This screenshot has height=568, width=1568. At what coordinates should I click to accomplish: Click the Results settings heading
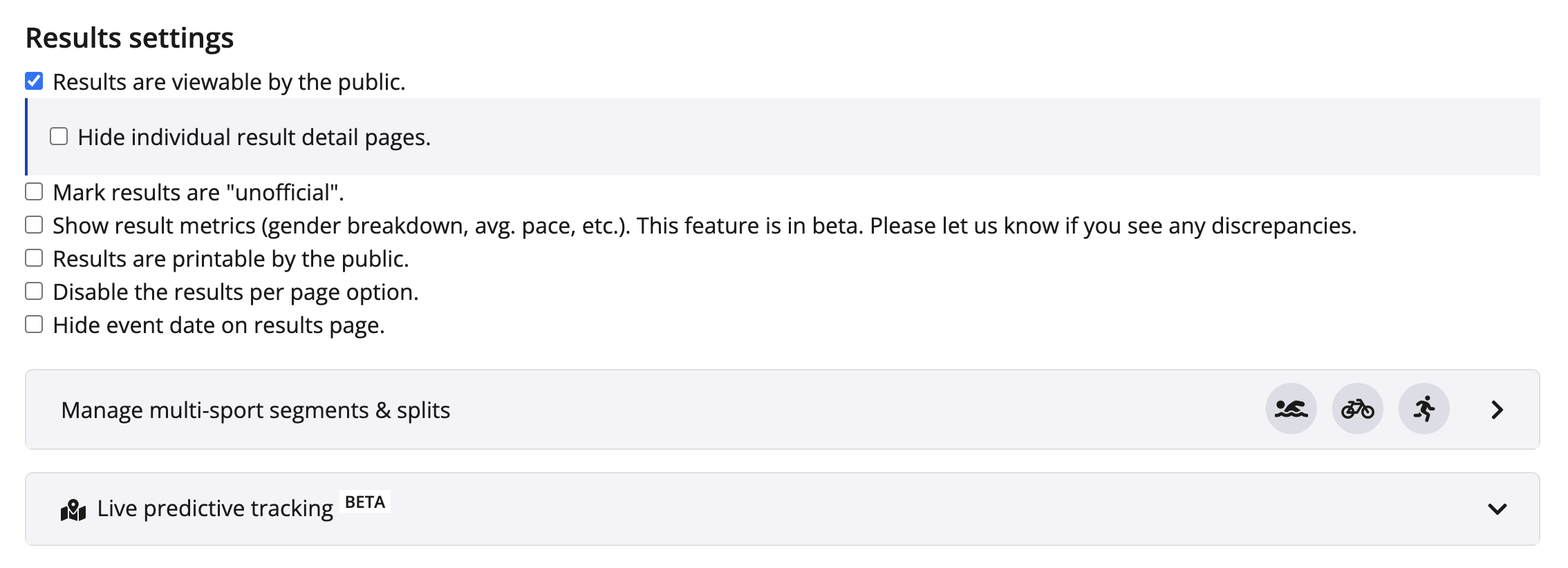(130, 38)
